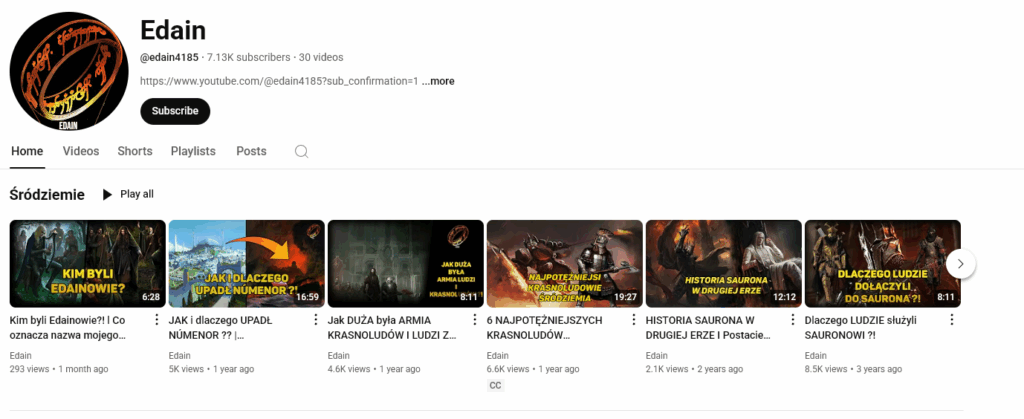Open the army of men and dwarves thumbnail

[x=406, y=264]
